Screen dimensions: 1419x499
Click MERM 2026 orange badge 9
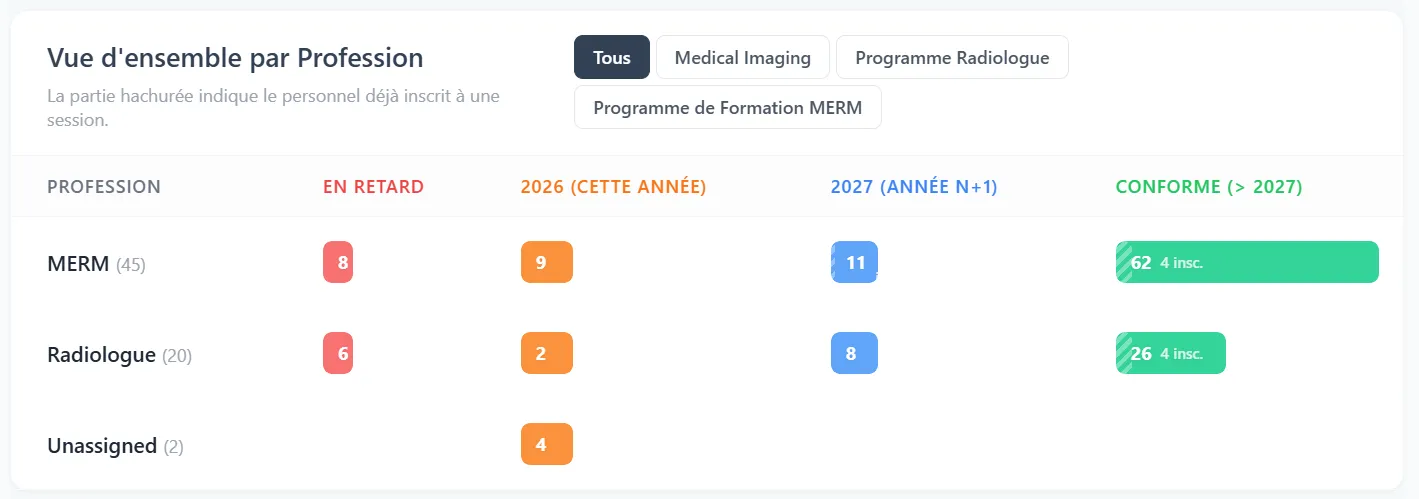point(547,262)
